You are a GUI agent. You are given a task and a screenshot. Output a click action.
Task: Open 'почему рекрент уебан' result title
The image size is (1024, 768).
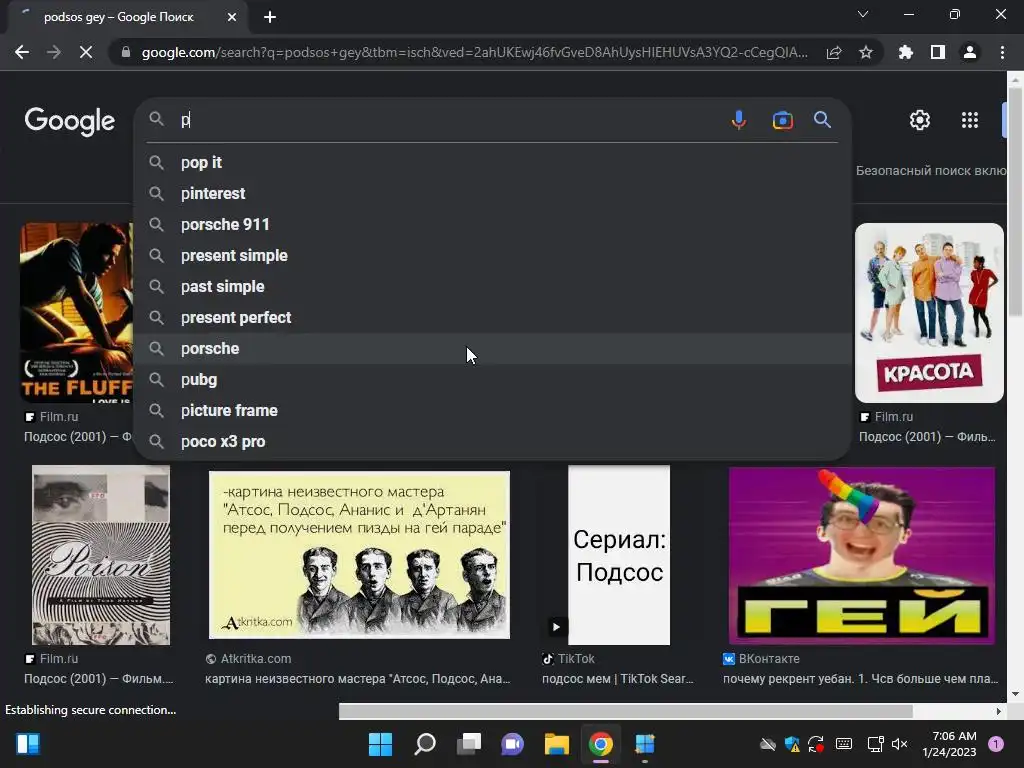point(861,679)
